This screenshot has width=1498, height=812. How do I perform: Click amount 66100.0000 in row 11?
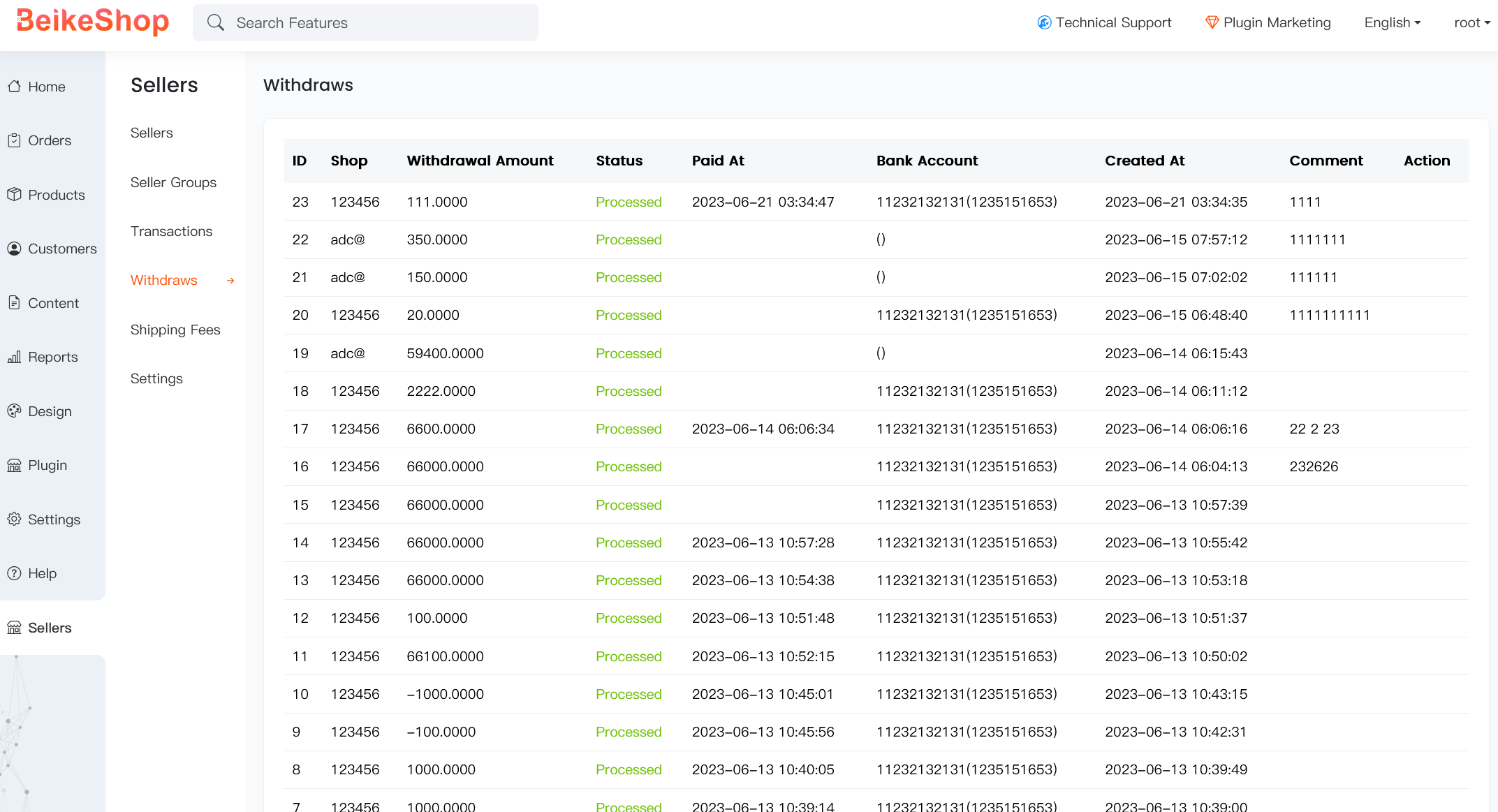[445, 656]
